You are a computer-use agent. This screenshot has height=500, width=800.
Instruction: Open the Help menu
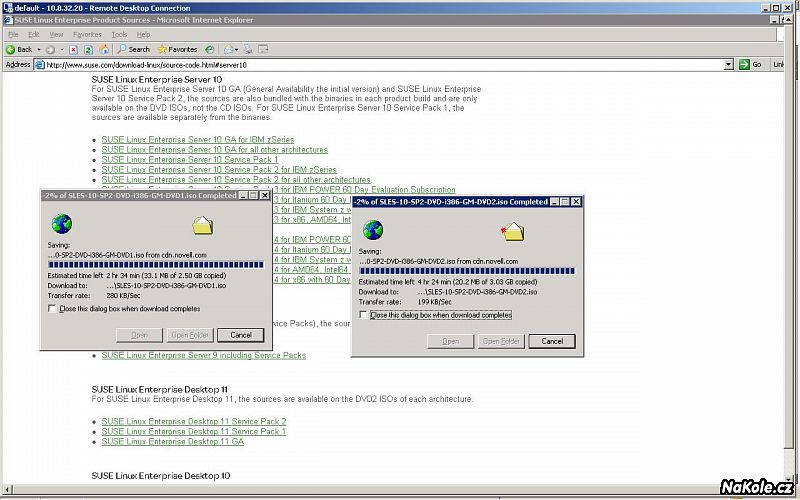click(143, 35)
